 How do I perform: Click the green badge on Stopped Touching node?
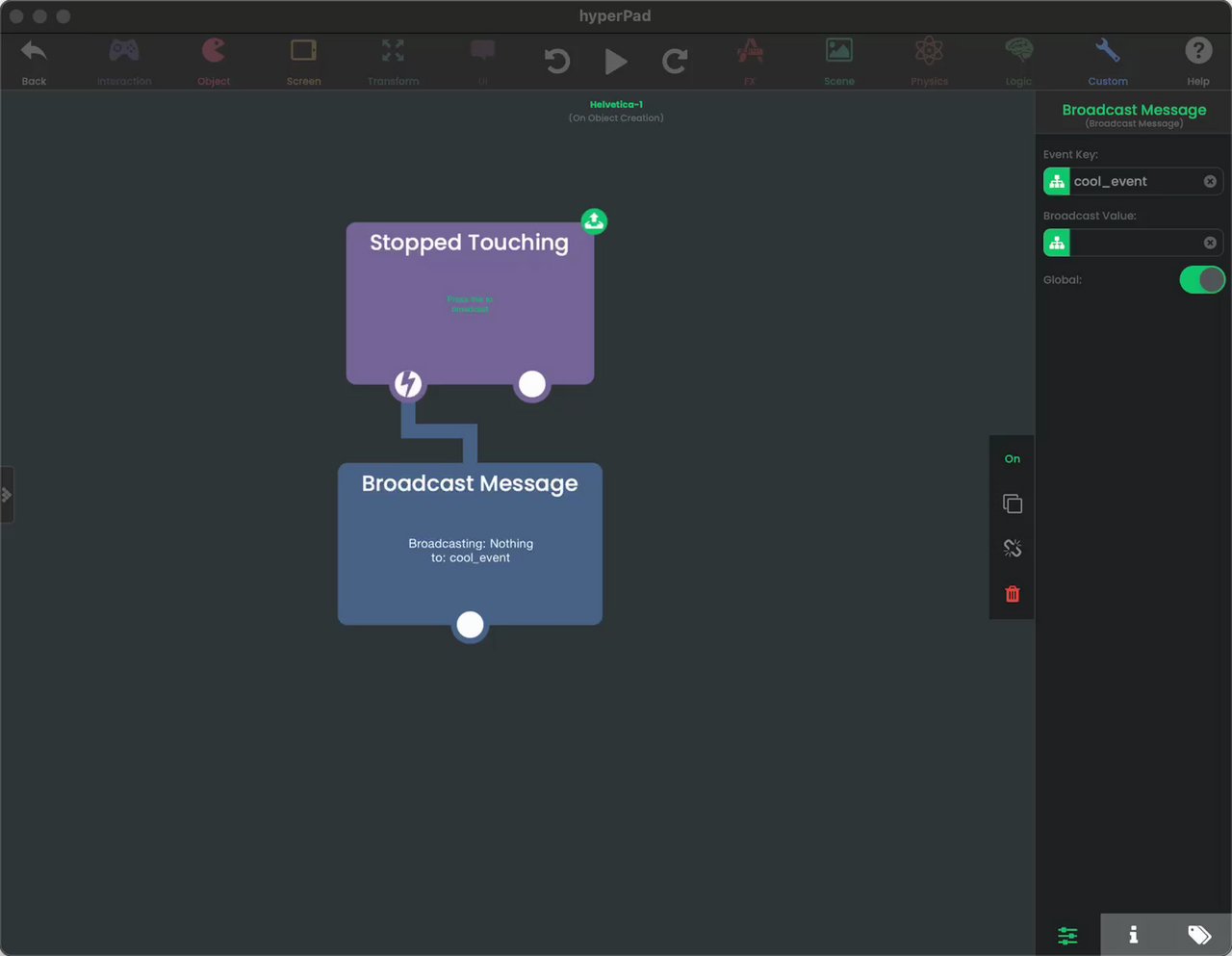[x=594, y=221]
